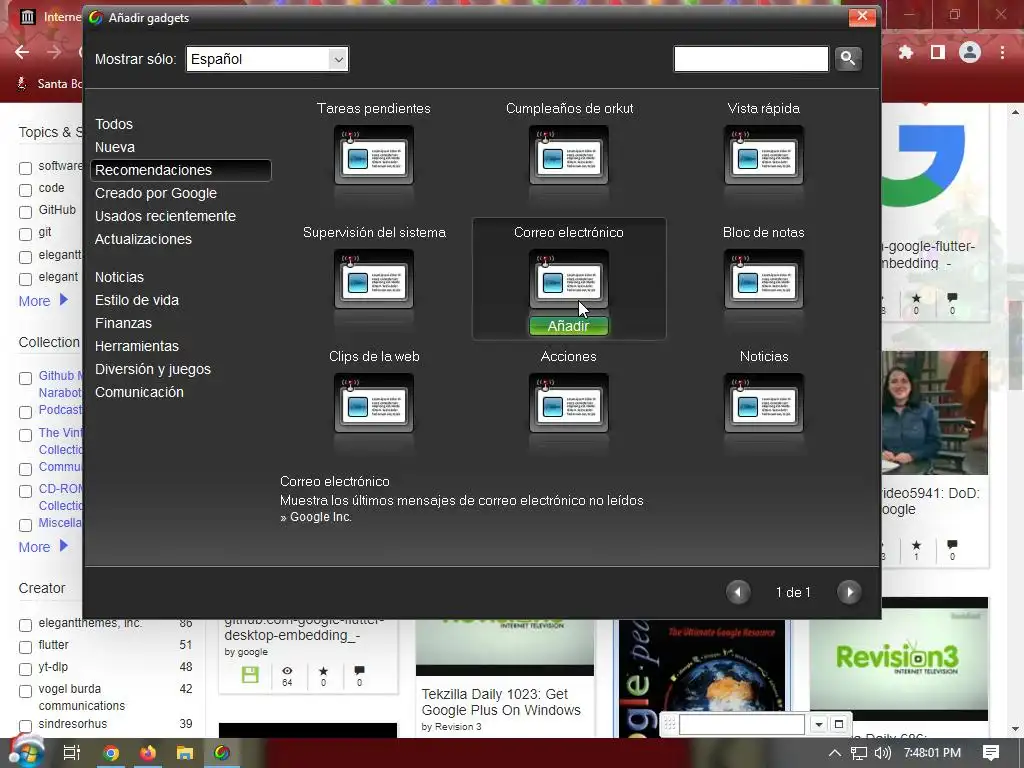1024x768 pixels.
Task: Select the Recomendaciones category
Action: [x=181, y=170]
